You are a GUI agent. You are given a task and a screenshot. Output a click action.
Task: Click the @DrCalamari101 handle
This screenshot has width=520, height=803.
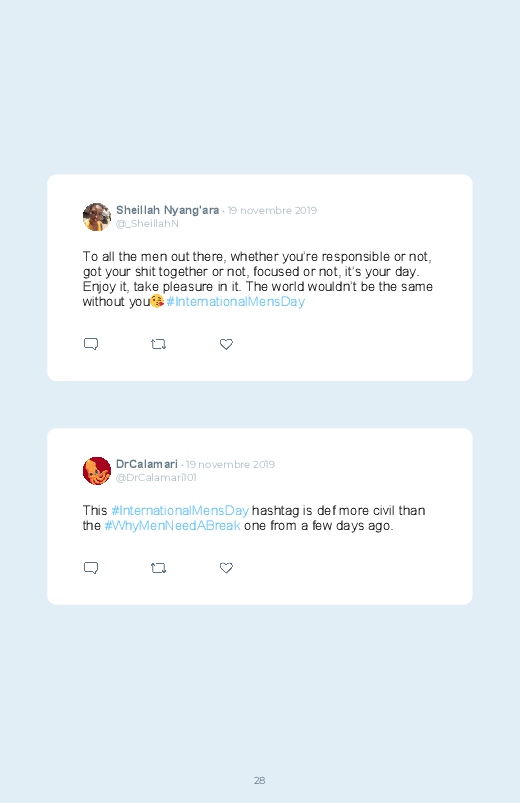(x=156, y=477)
